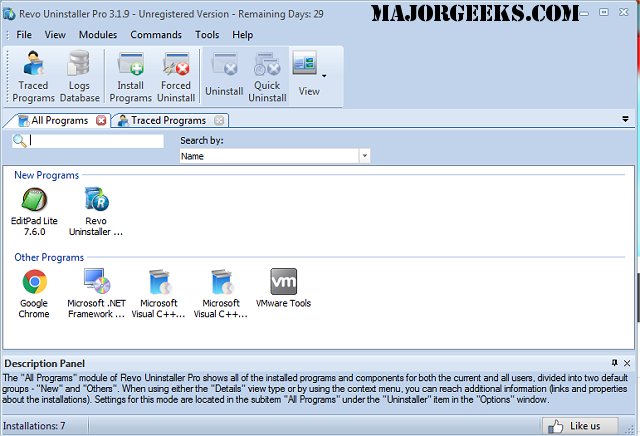Pin the Description Panel
Screen dimensions: 640x436
[614, 362]
